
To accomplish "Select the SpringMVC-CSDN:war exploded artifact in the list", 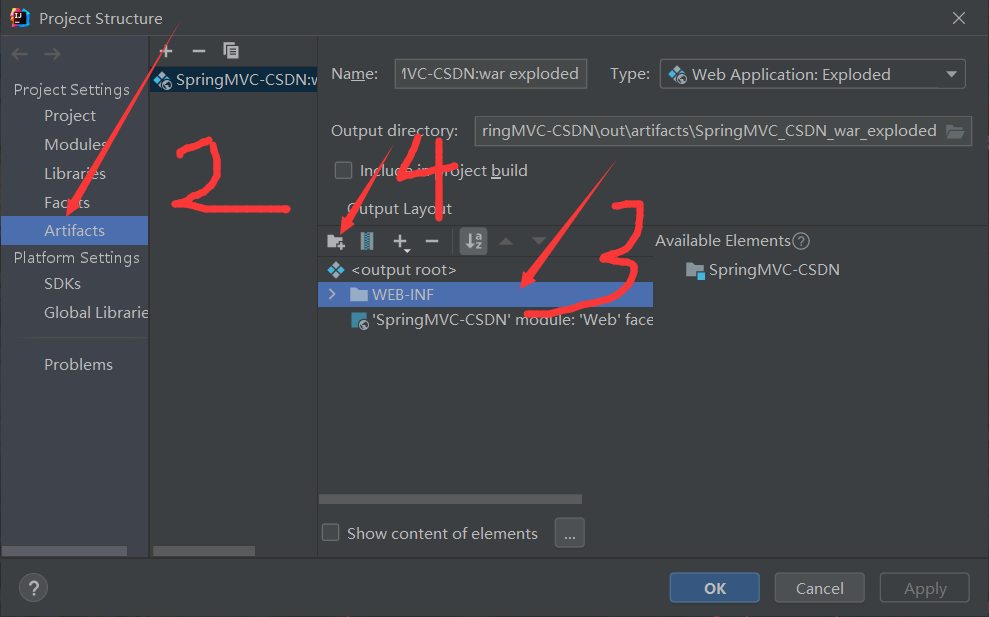I will pos(233,80).
